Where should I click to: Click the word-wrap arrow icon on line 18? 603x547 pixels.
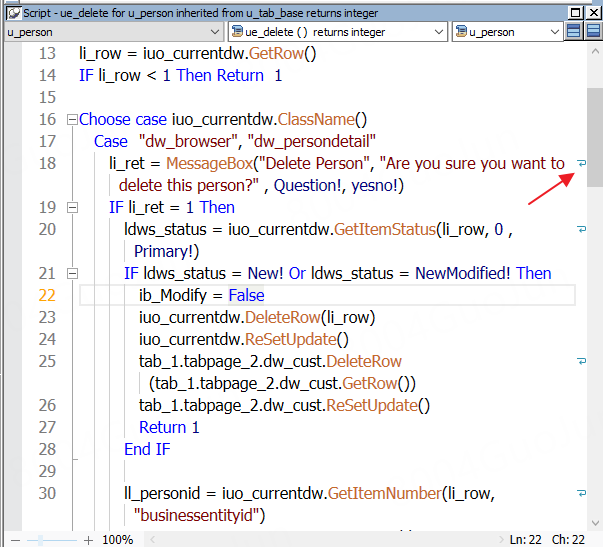point(581,163)
